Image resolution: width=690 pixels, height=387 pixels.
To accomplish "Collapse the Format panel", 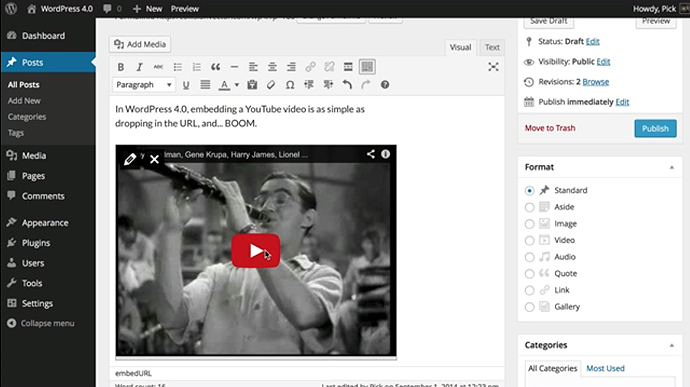I will 672,167.
